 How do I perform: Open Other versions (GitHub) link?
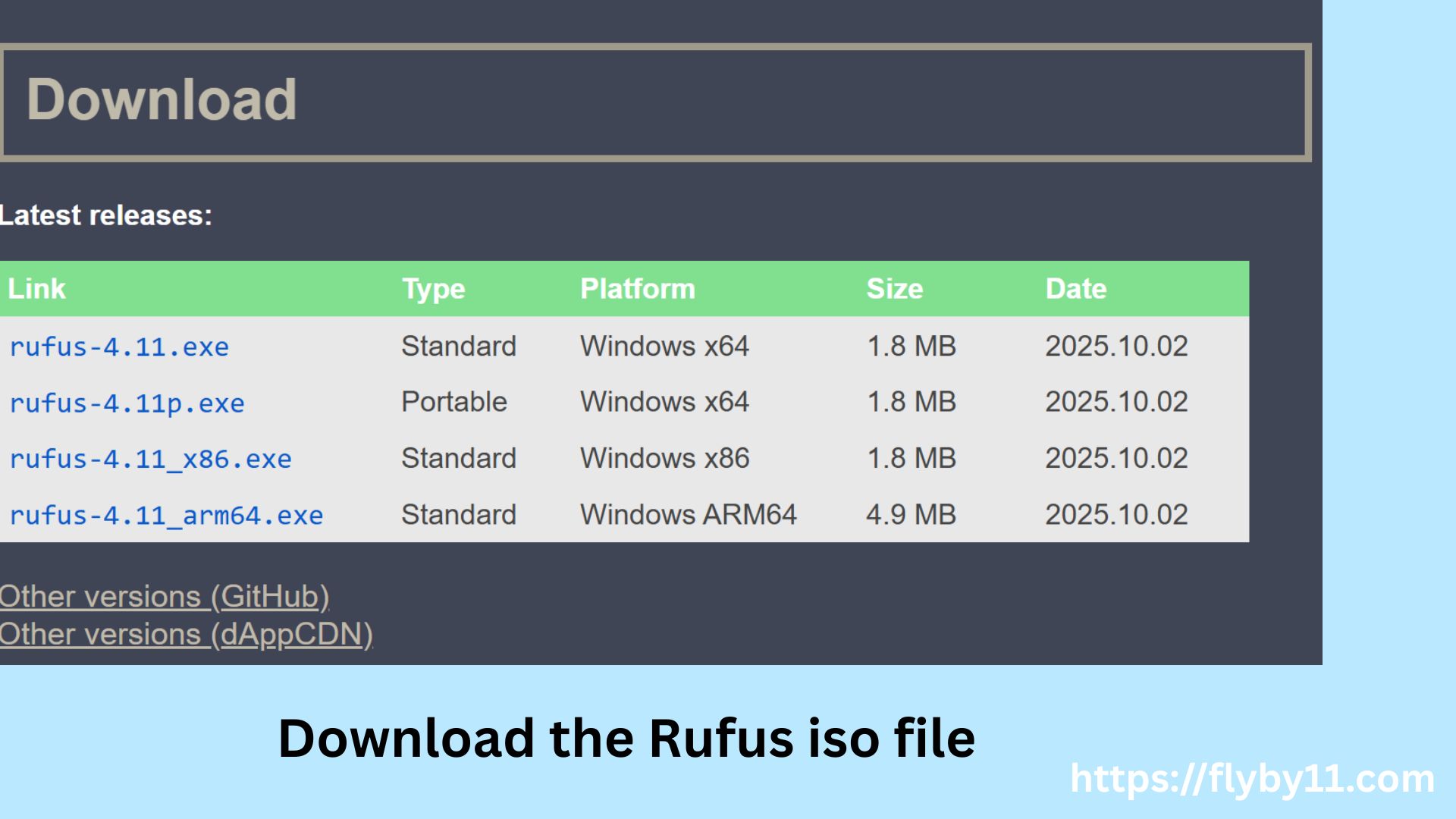[x=165, y=597]
